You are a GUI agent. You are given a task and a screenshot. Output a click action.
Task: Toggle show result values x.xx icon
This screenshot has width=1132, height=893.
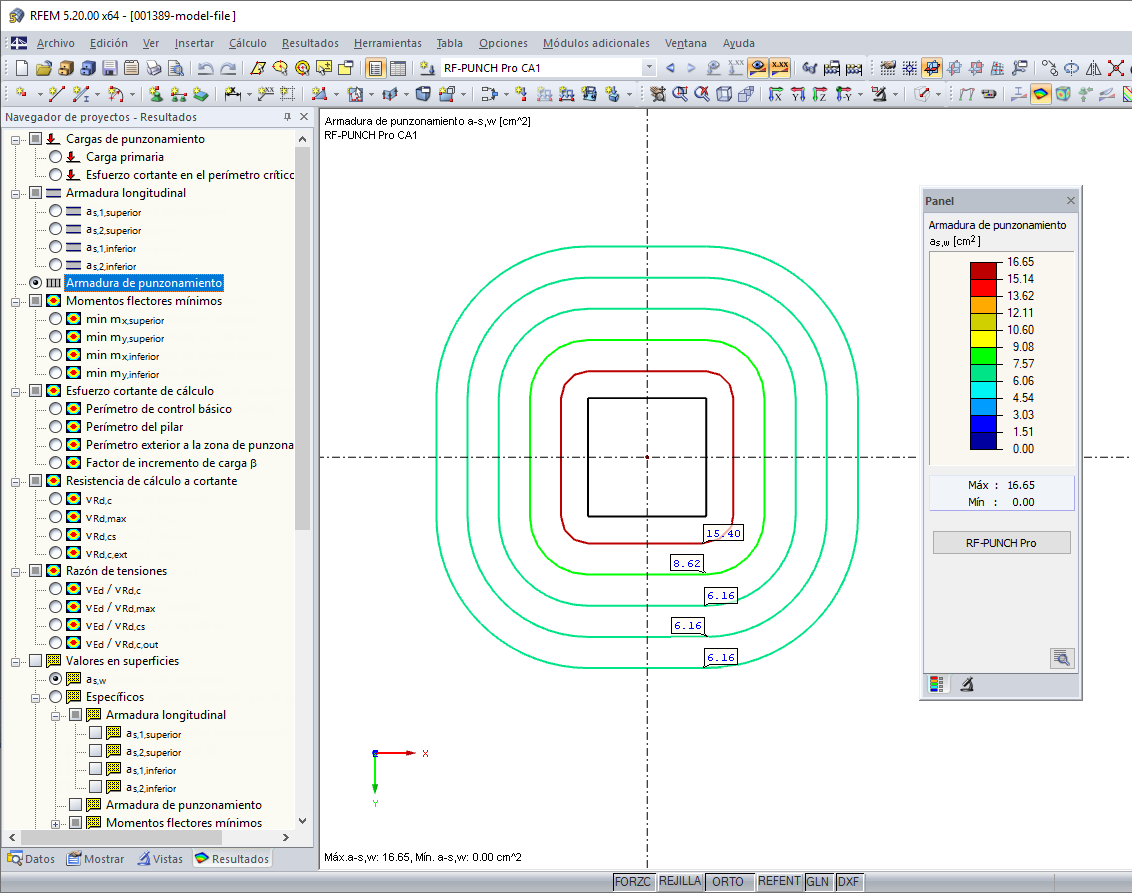tap(780, 68)
